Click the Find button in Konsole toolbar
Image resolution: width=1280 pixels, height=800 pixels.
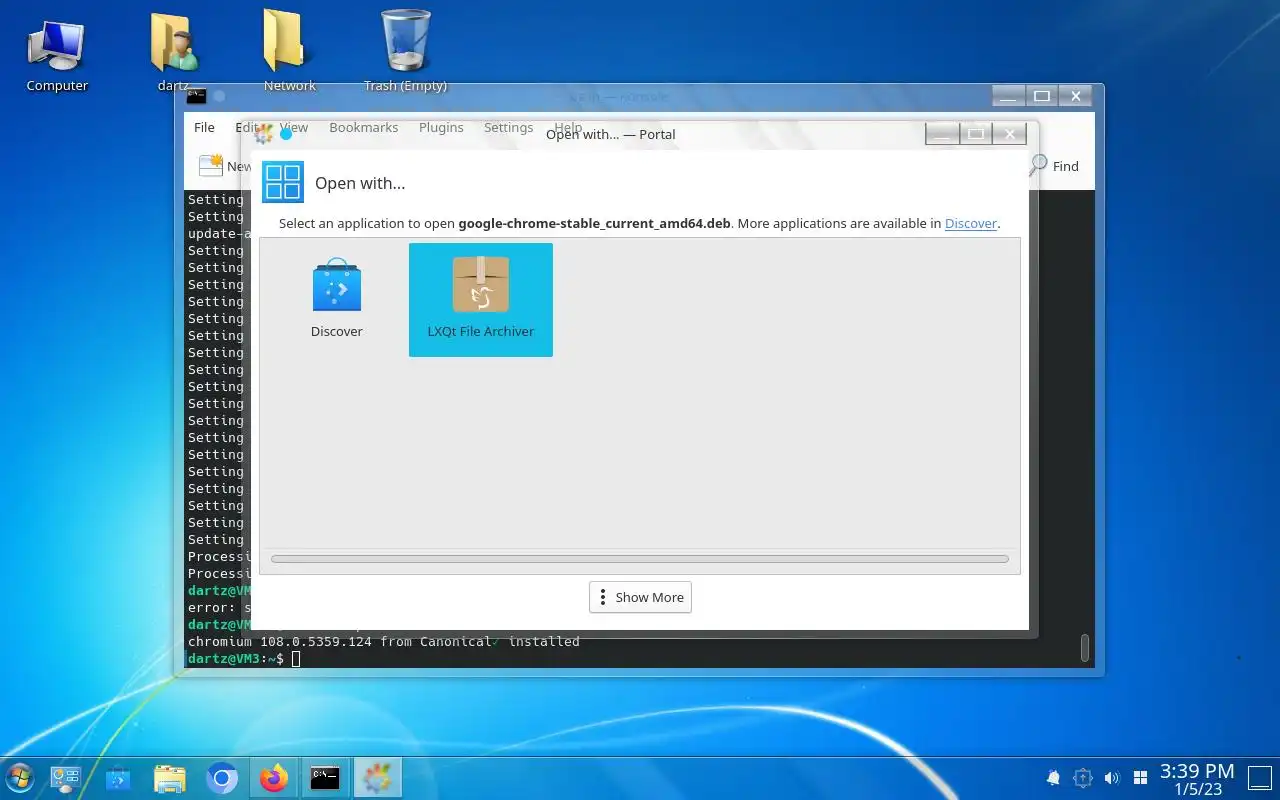coord(1055,166)
